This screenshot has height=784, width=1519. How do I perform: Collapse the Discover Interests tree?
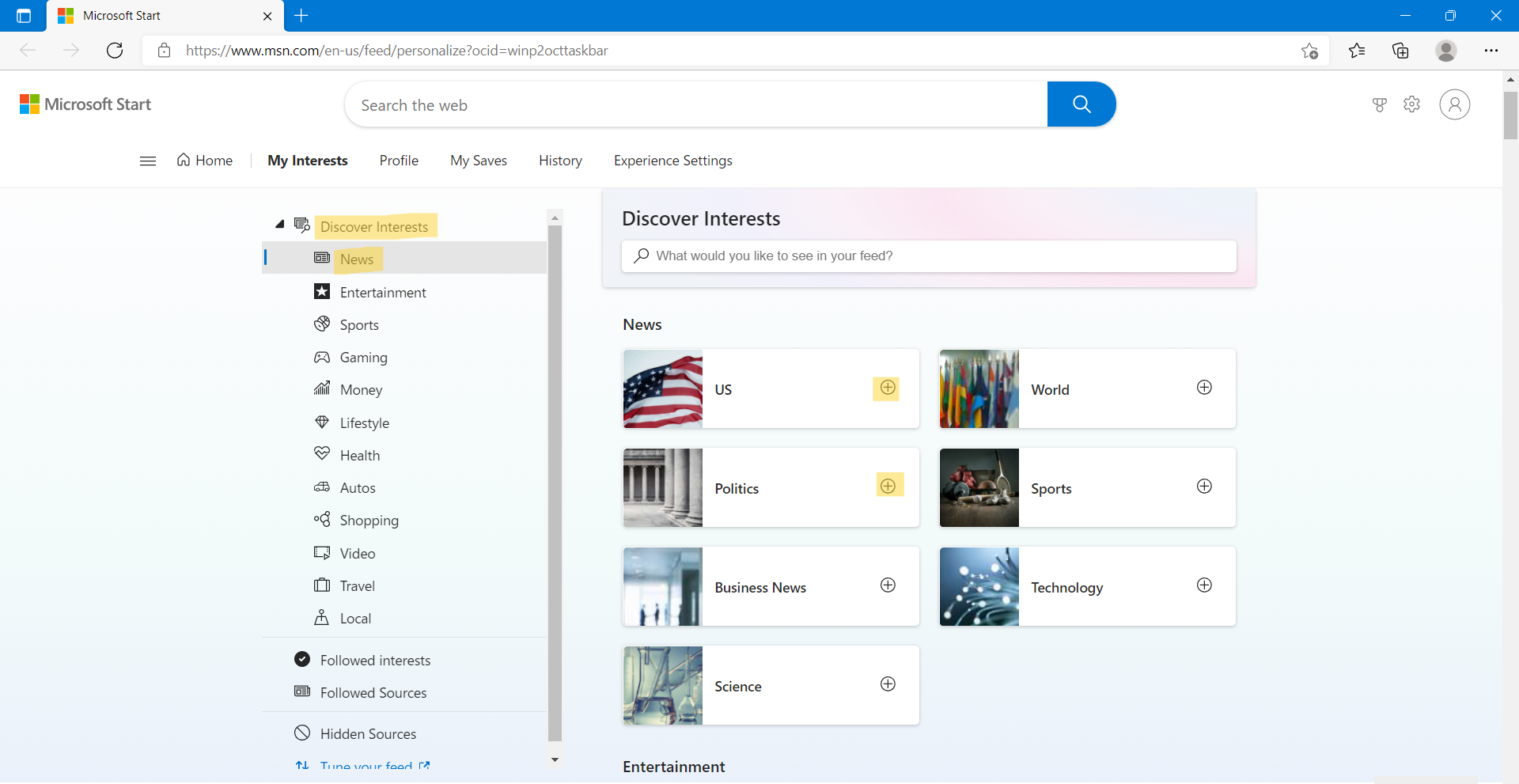(x=280, y=224)
